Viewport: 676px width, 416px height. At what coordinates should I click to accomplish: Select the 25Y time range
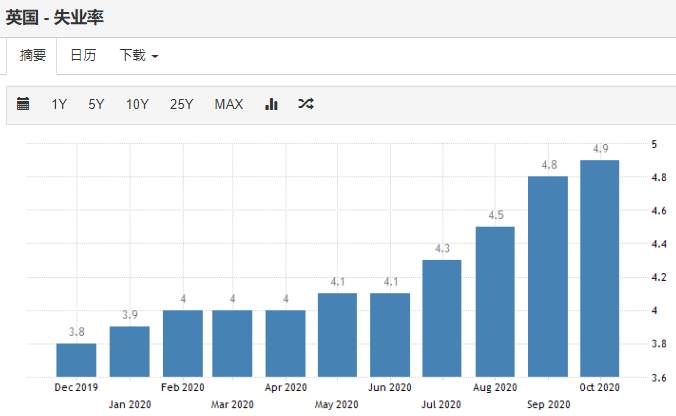click(181, 104)
